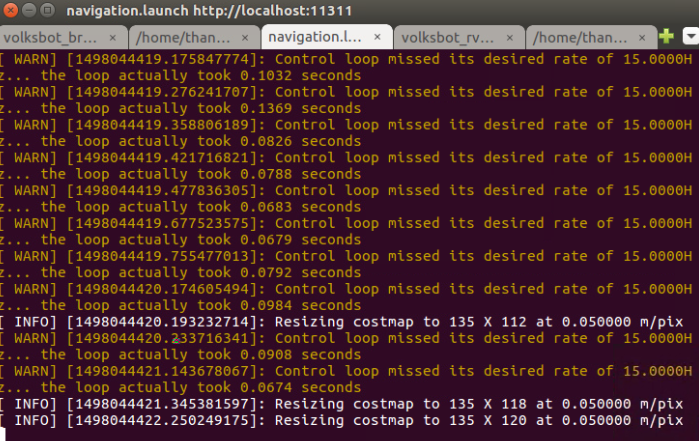
Task: Open a new terminal tab with green plus
Action: (x=667, y=37)
